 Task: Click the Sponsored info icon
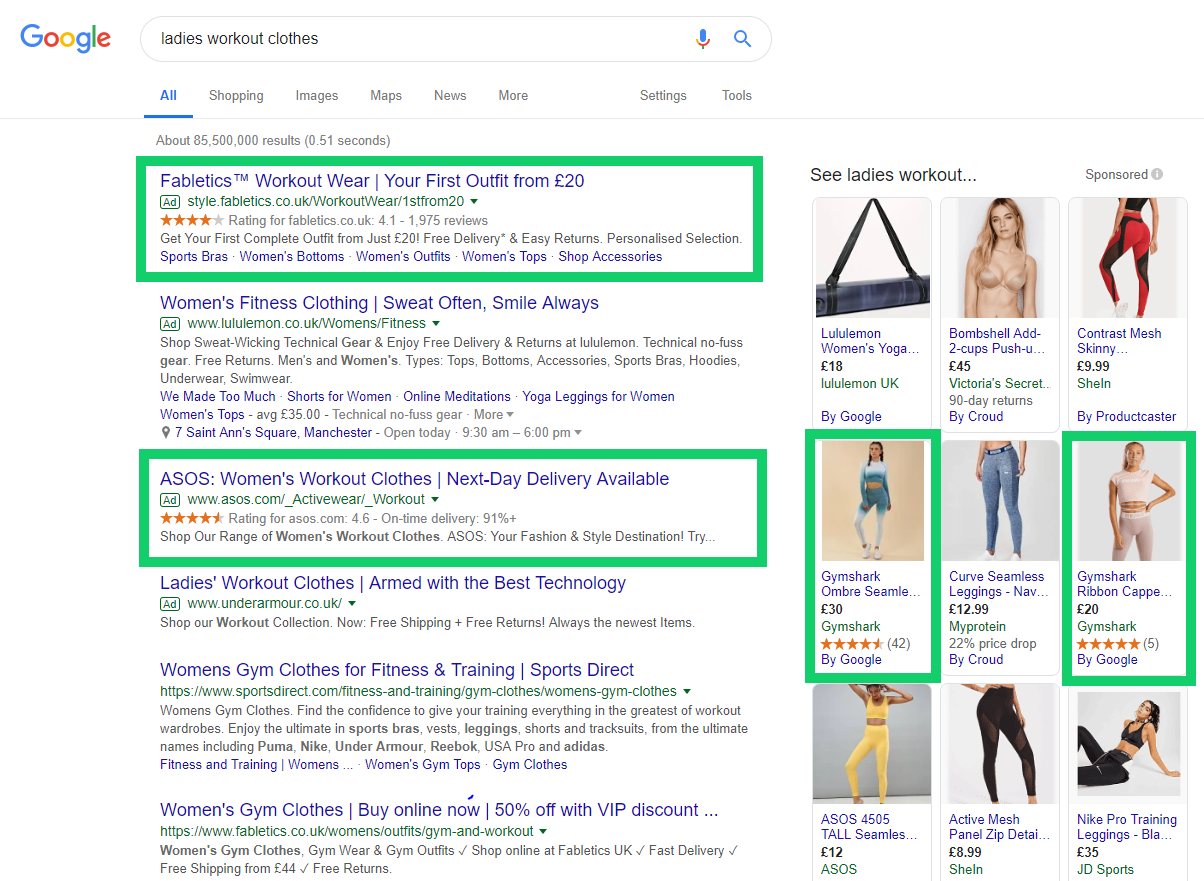1157,175
